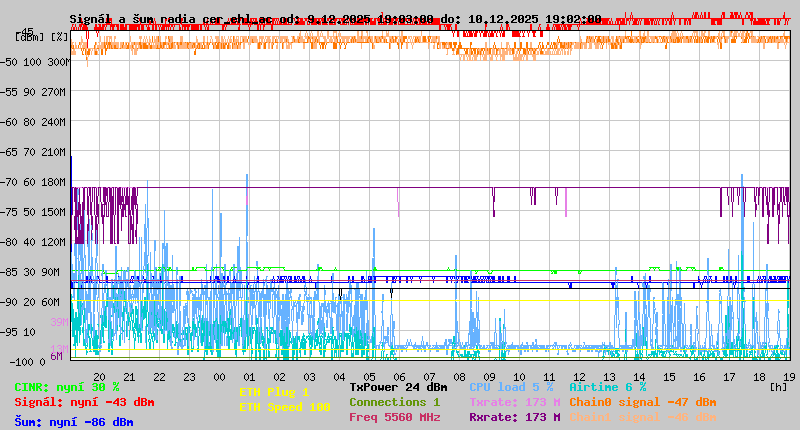Click the '300M' y-axis label
This screenshot has width=800, height=430.
coord(59,62)
